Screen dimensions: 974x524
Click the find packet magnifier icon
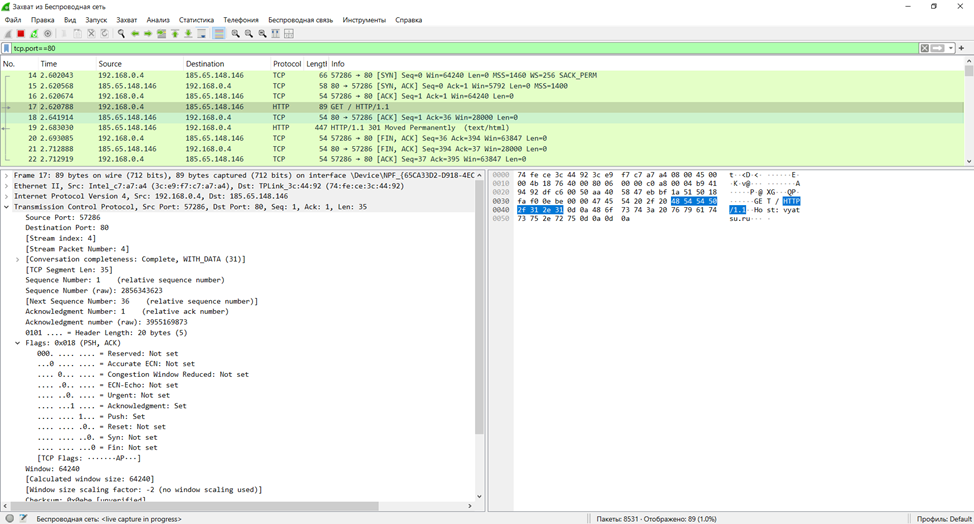point(121,33)
